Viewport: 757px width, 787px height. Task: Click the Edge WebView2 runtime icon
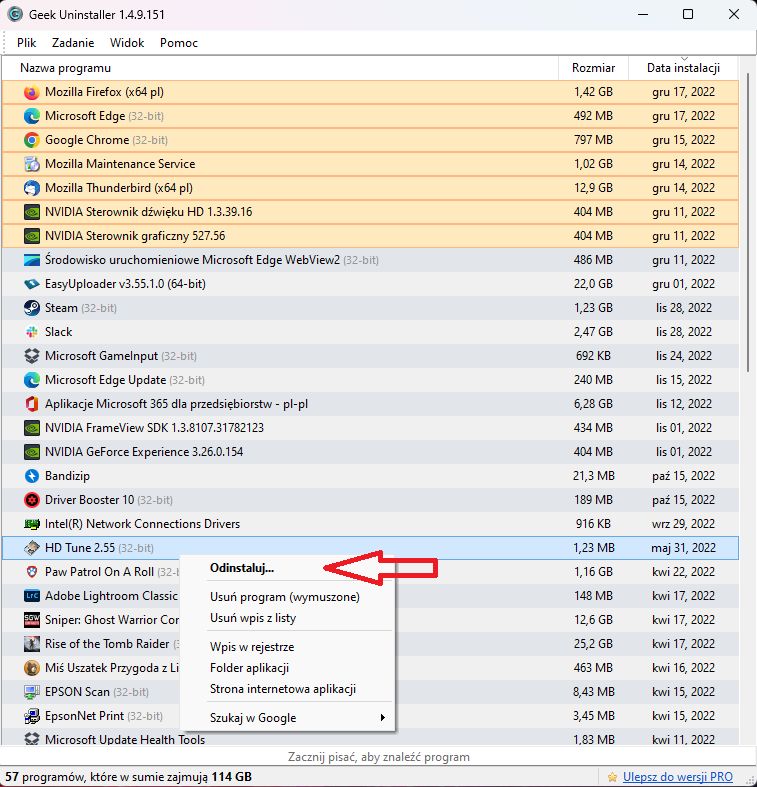pos(32,260)
